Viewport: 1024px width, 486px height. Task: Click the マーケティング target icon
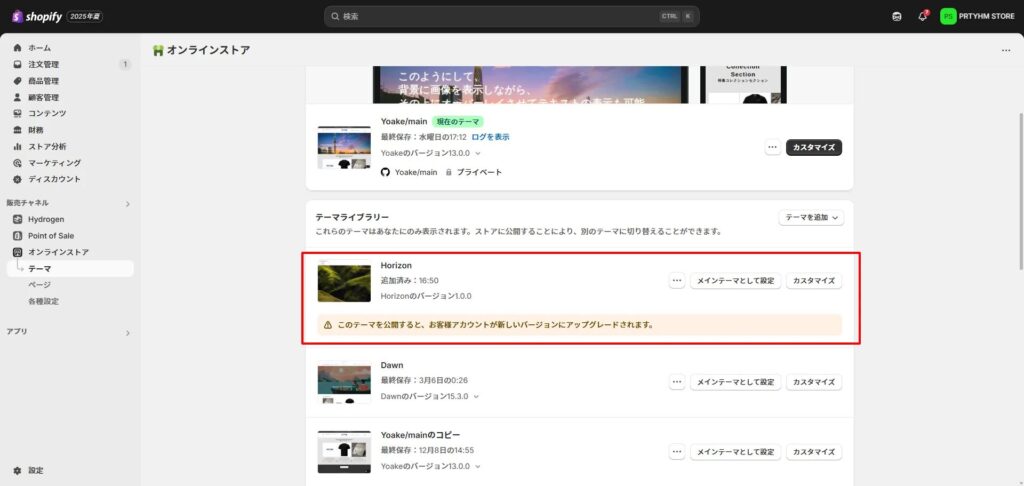[x=18, y=163]
